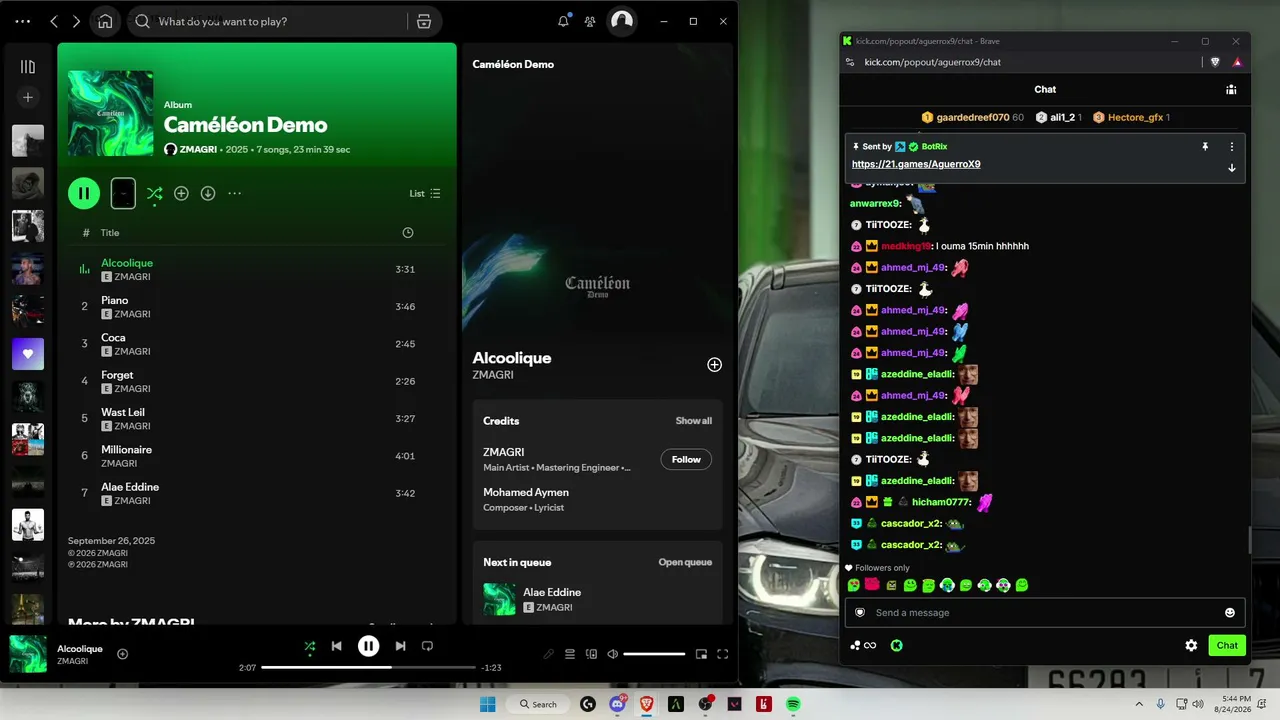Screen dimensions: 1280x720
Task: Toggle the queue view icon
Action: pos(570,654)
